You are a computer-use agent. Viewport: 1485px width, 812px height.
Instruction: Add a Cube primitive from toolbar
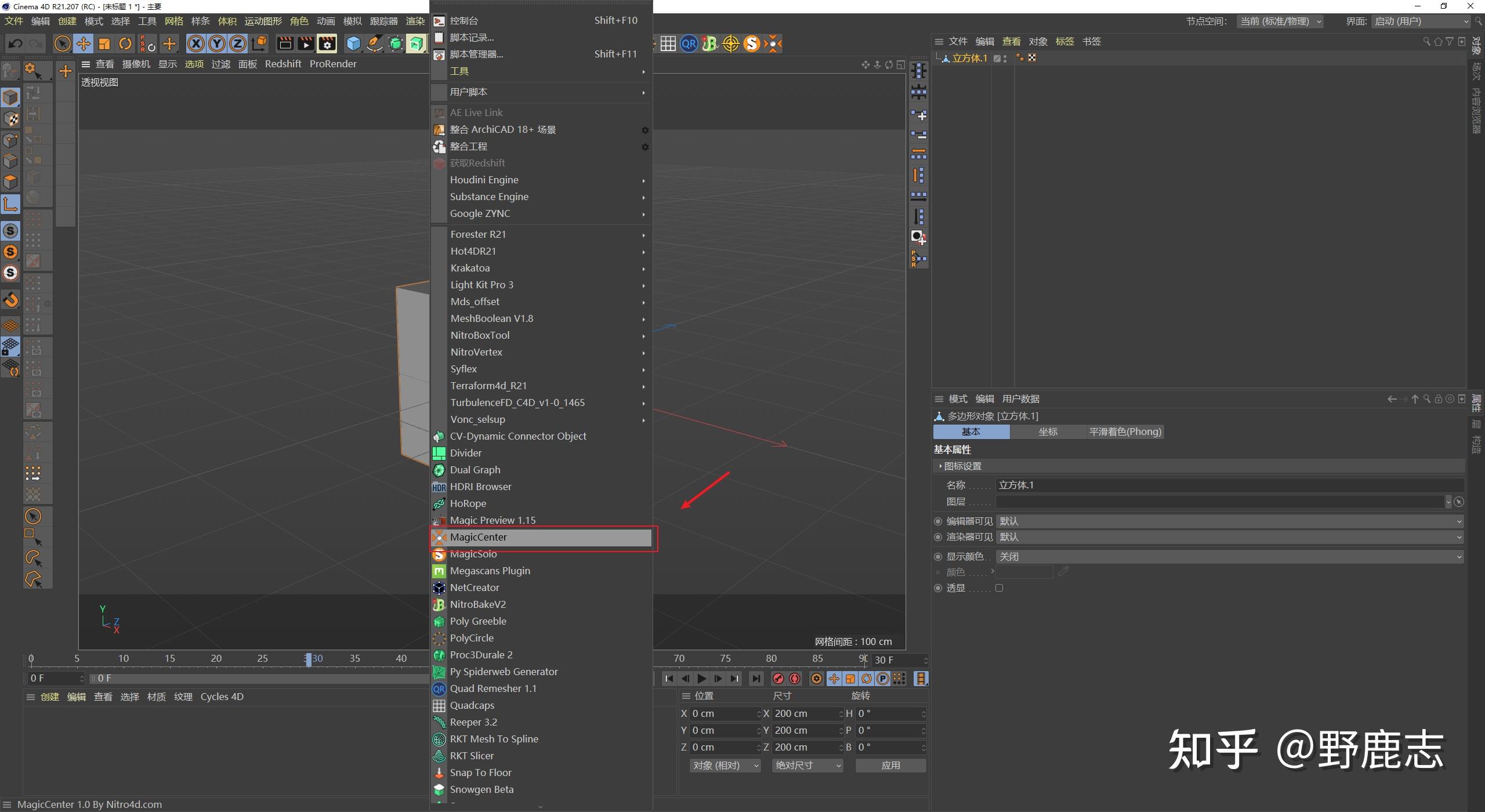coord(353,43)
